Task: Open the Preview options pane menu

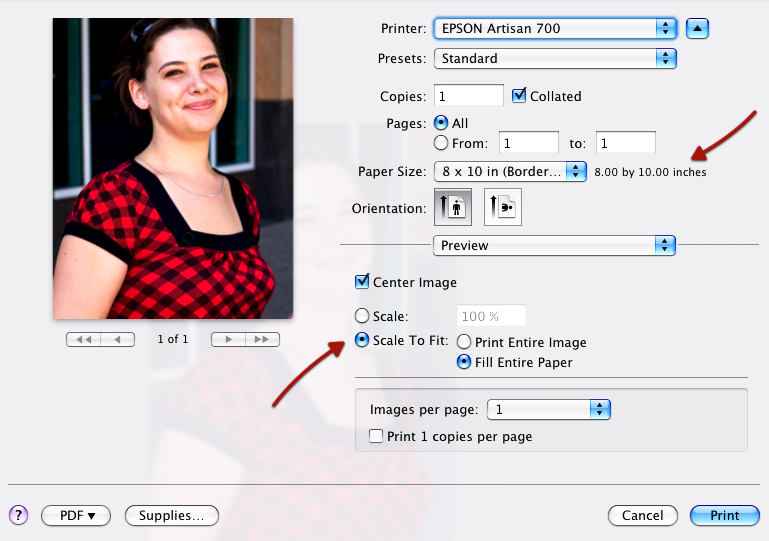Action: pos(554,245)
